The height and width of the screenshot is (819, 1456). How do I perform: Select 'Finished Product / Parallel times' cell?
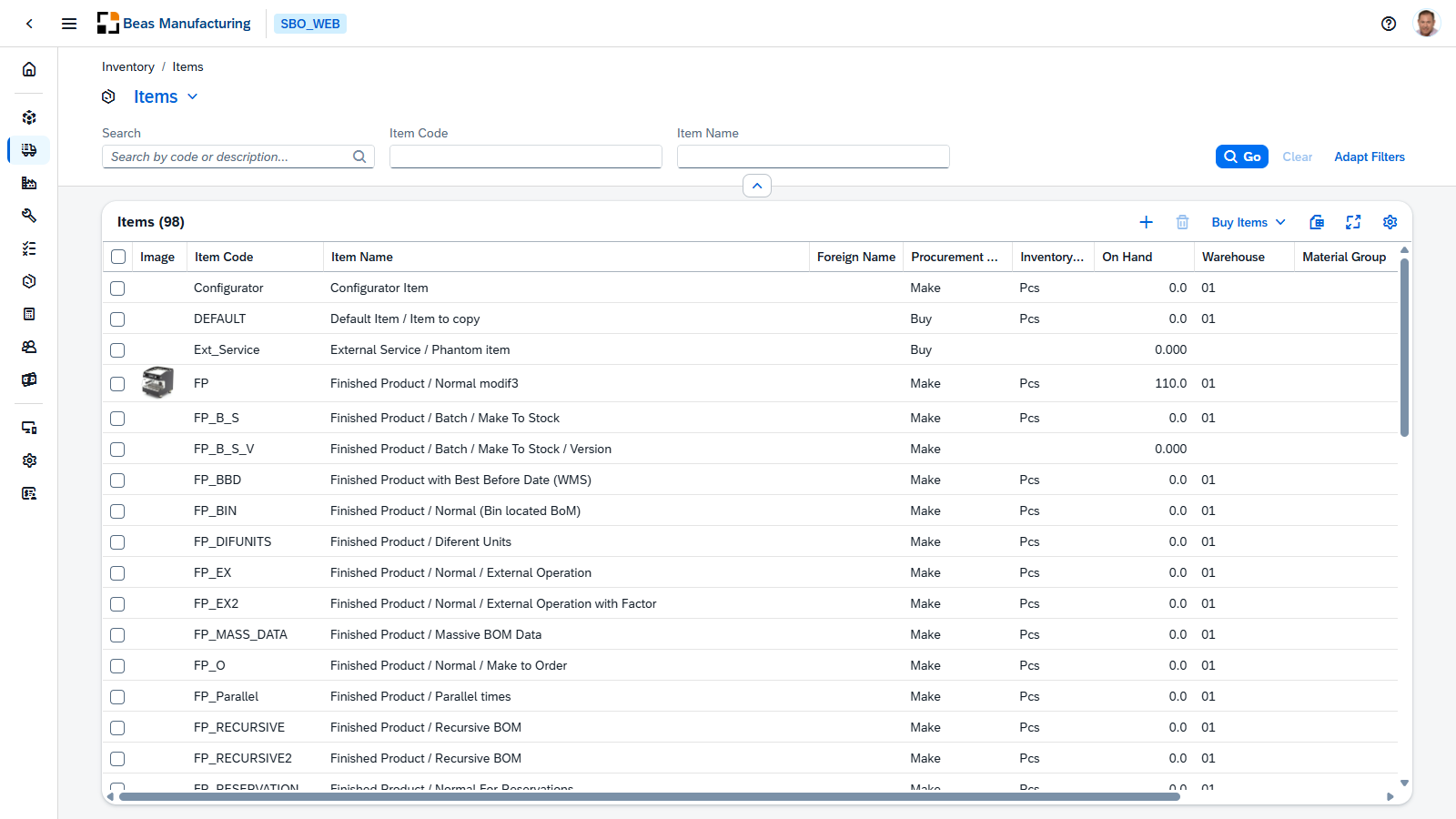420,696
